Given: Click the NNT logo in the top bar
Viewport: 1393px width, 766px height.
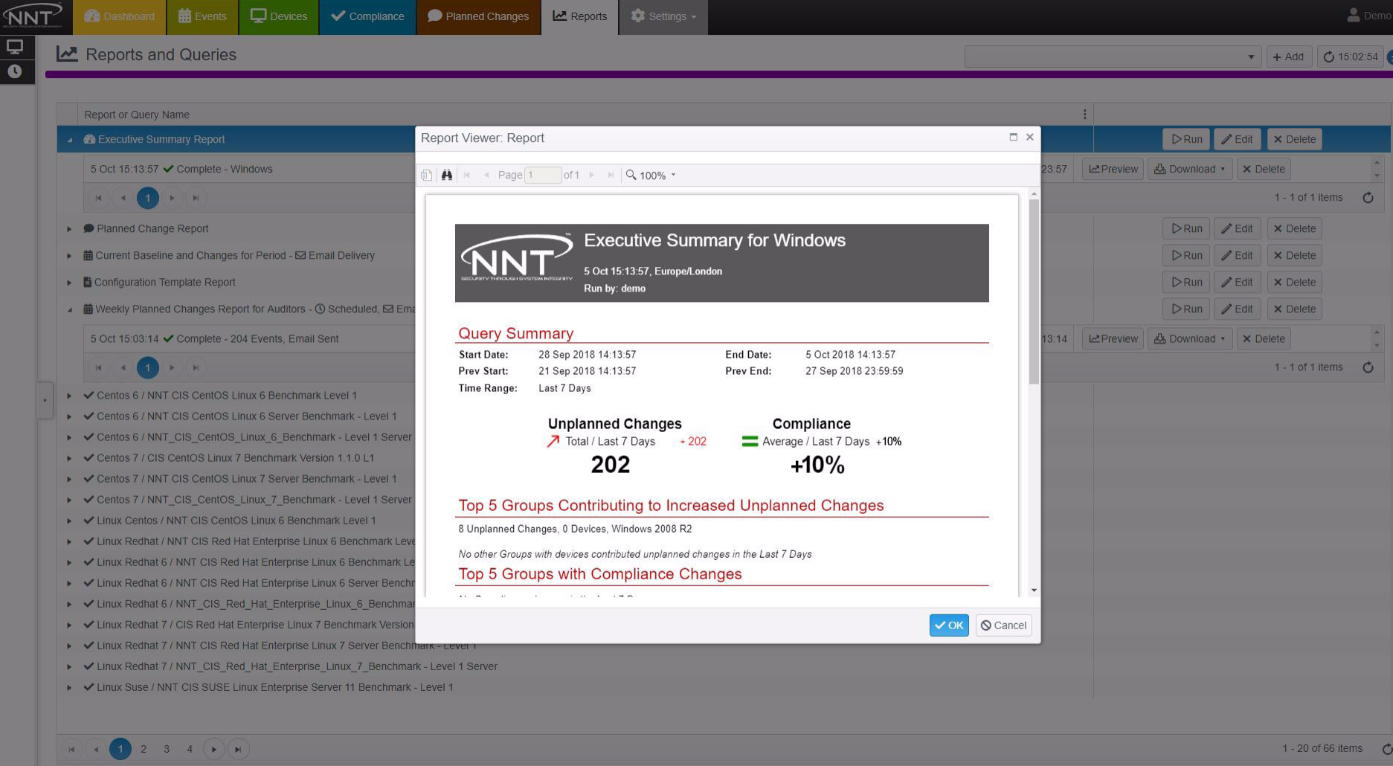Looking at the screenshot, I should pos(33,15).
